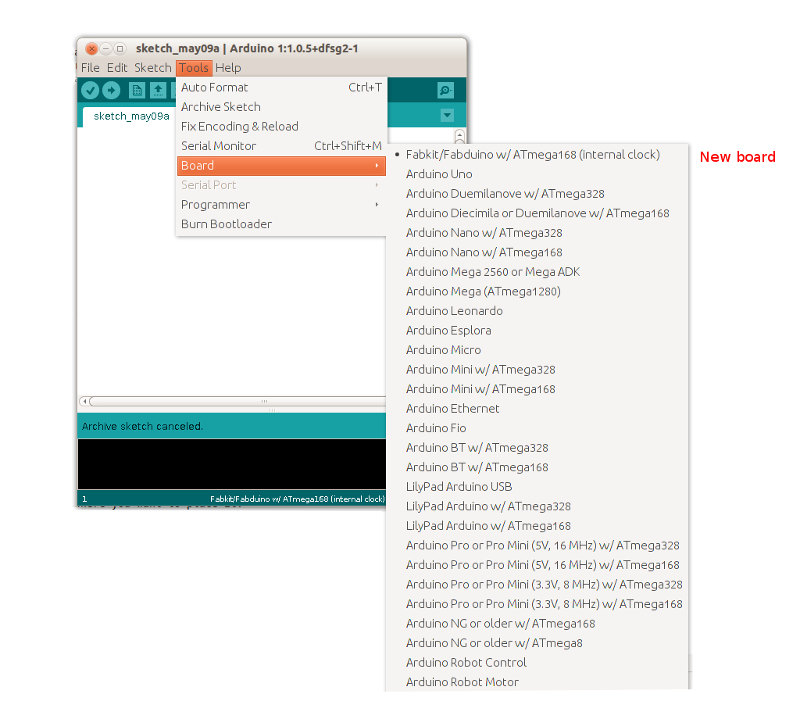Select Fix Encoding & Reload

click(281, 126)
